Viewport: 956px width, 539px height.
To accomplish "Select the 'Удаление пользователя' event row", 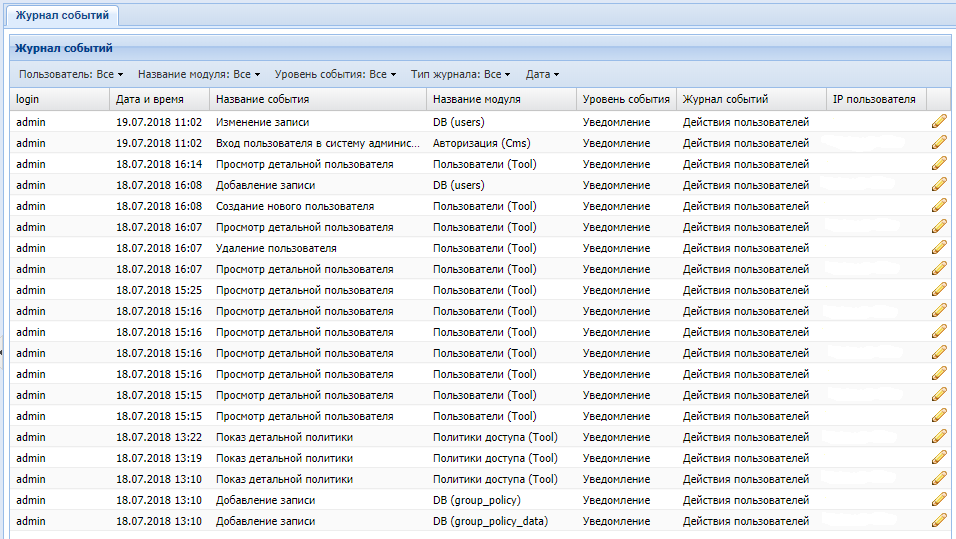I will [276, 248].
